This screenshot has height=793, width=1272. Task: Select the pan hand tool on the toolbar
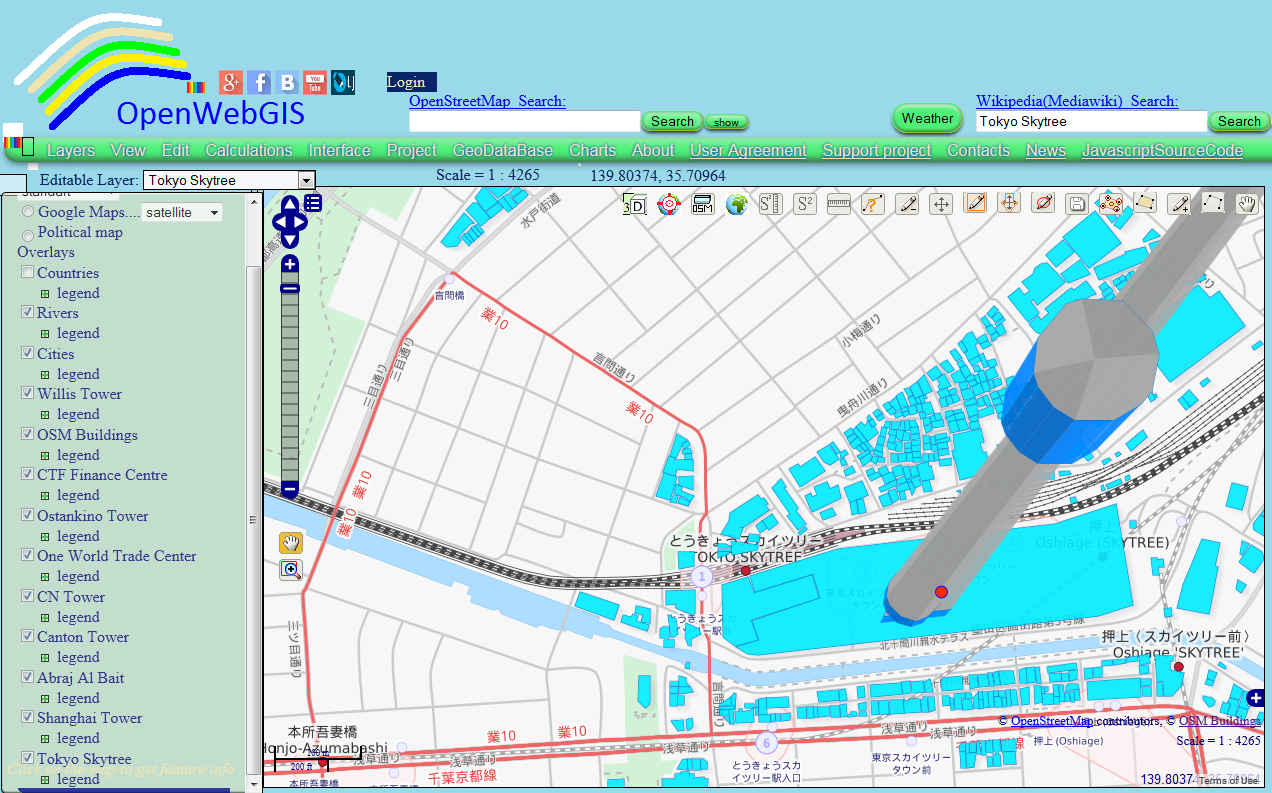1246,203
